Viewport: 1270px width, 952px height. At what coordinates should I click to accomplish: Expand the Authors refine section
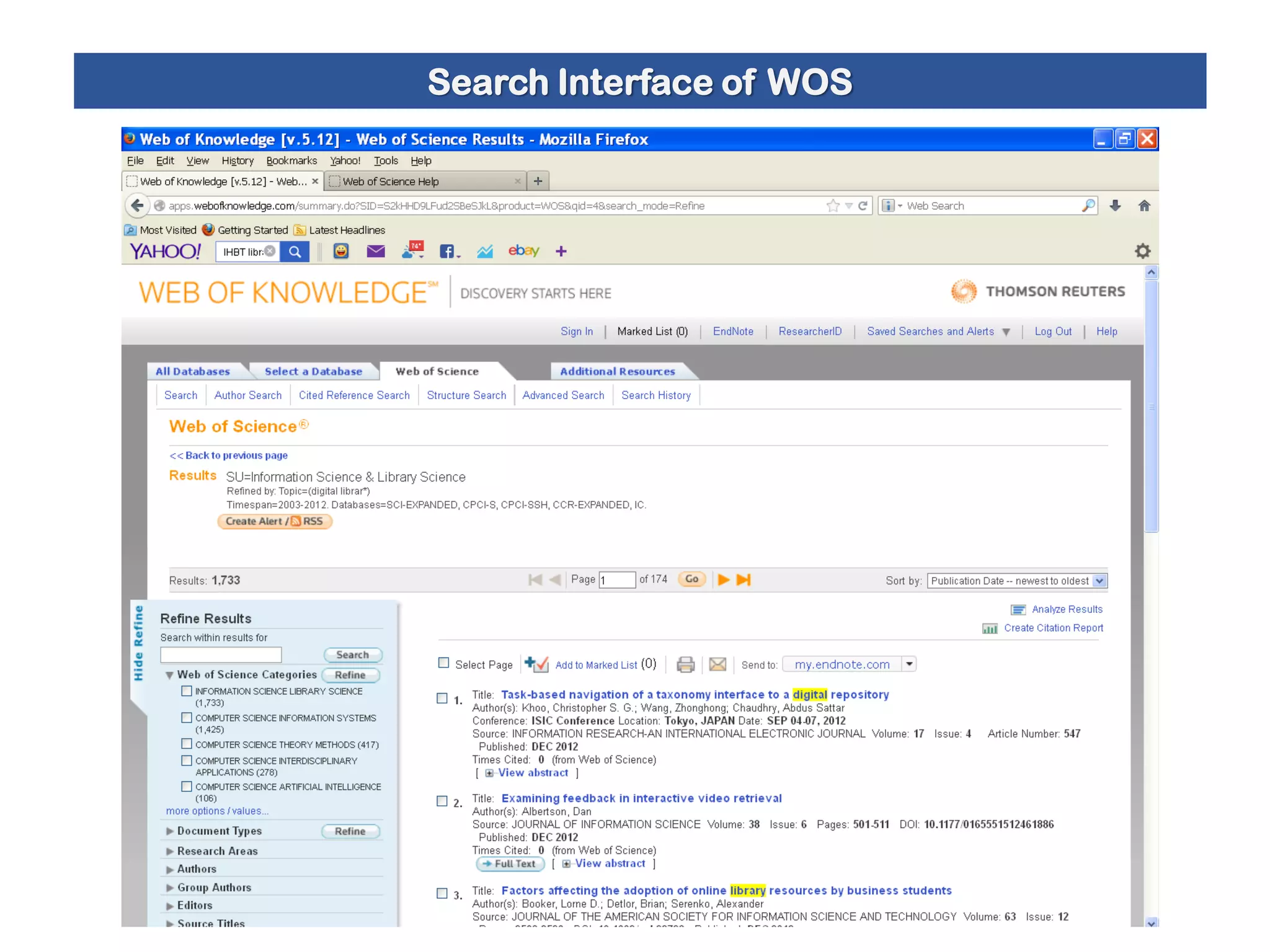[169, 870]
